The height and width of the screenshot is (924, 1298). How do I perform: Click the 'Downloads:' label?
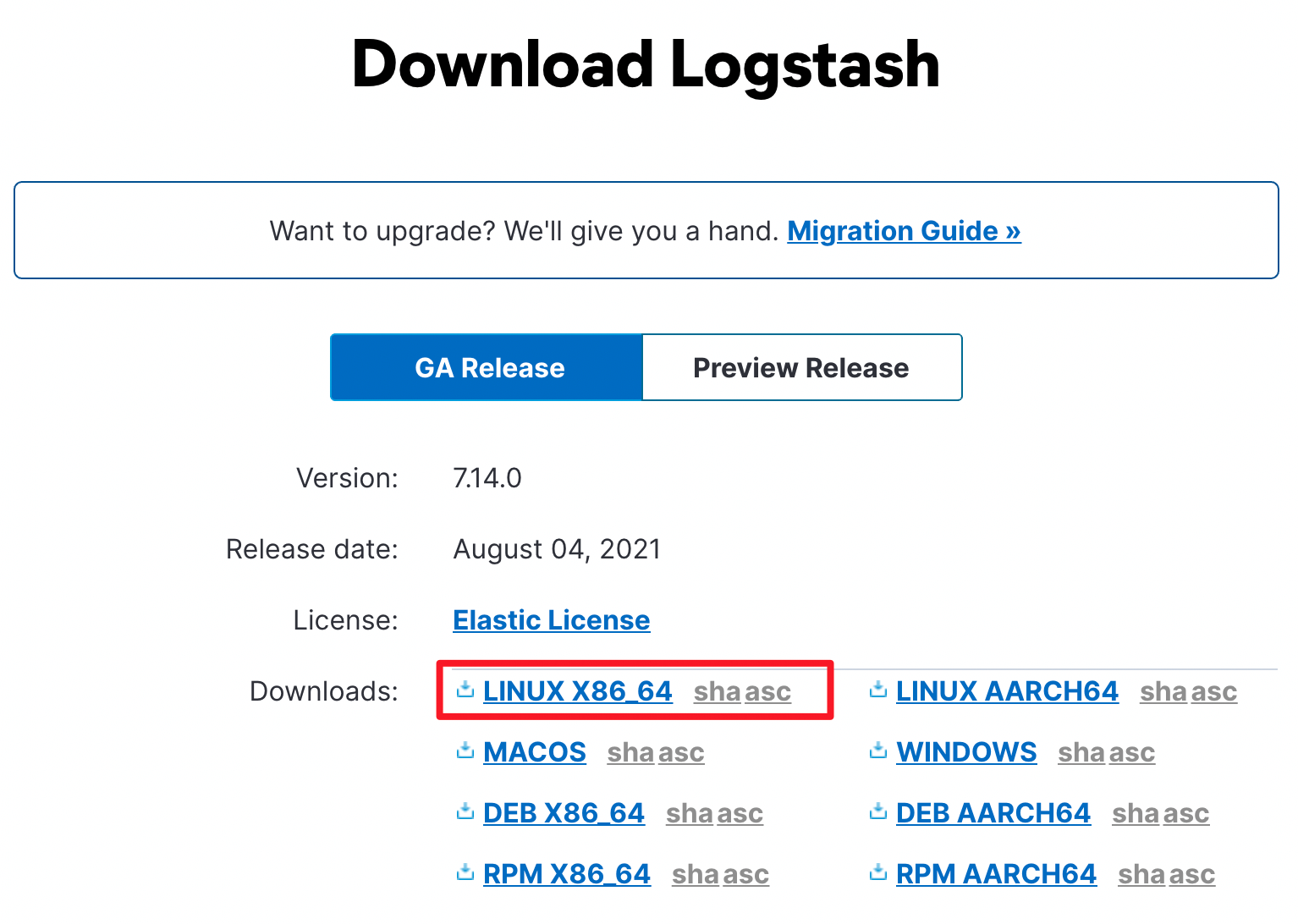(x=324, y=691)
